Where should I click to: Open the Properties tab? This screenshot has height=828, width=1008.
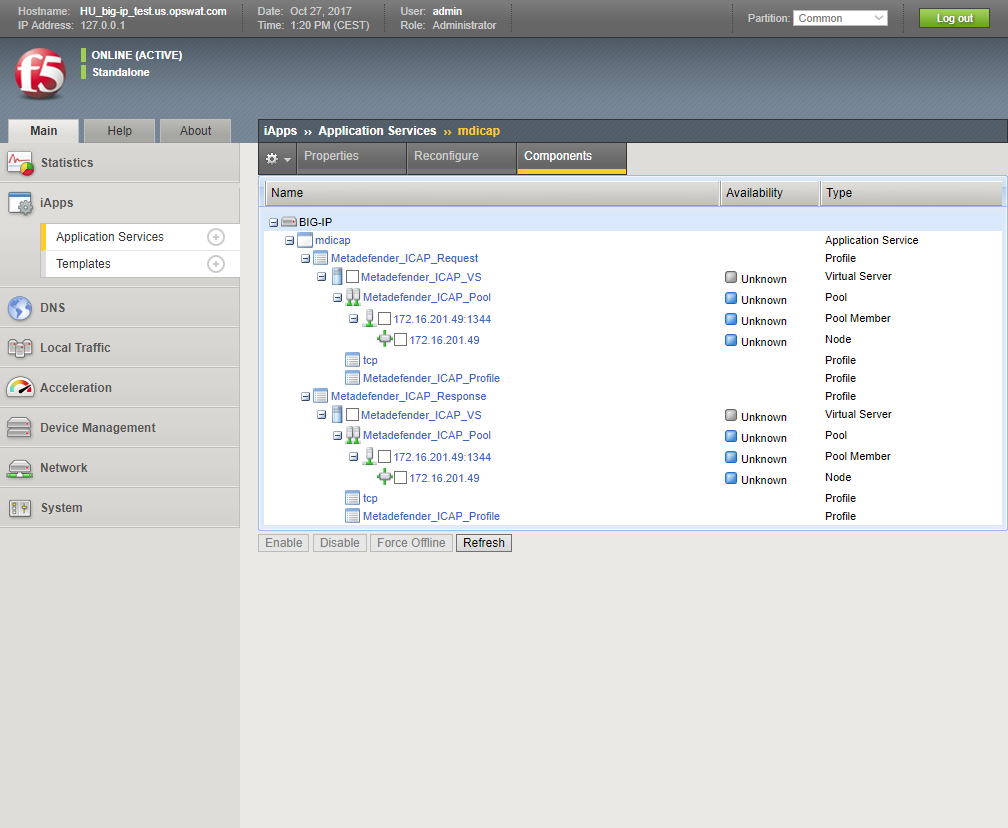click(351, 158)
